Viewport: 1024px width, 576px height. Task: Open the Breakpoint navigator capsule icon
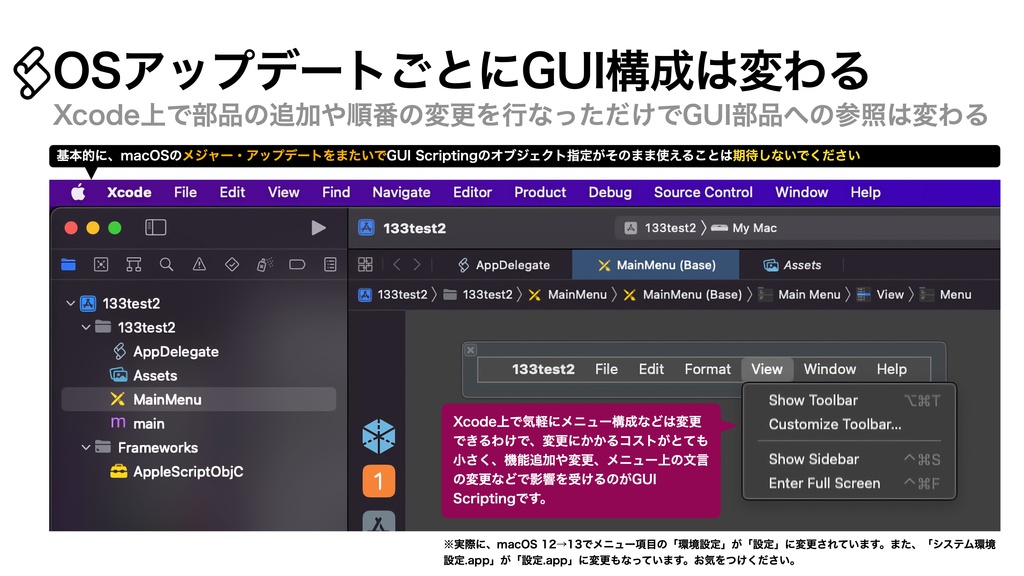click(x=297, y=263)
